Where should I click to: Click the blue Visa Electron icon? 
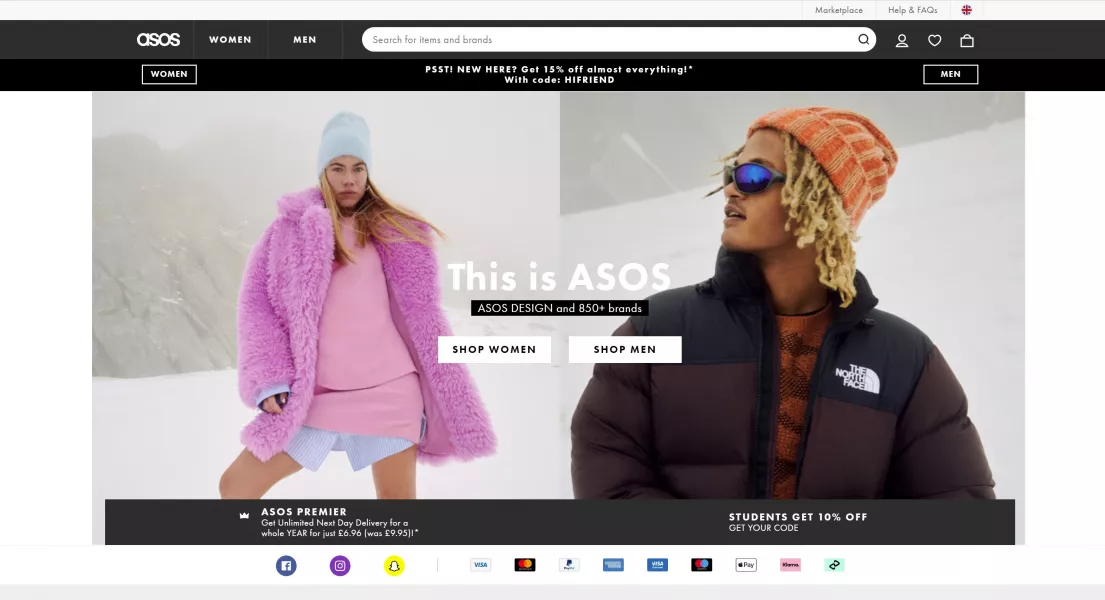(x=658, y=565)
